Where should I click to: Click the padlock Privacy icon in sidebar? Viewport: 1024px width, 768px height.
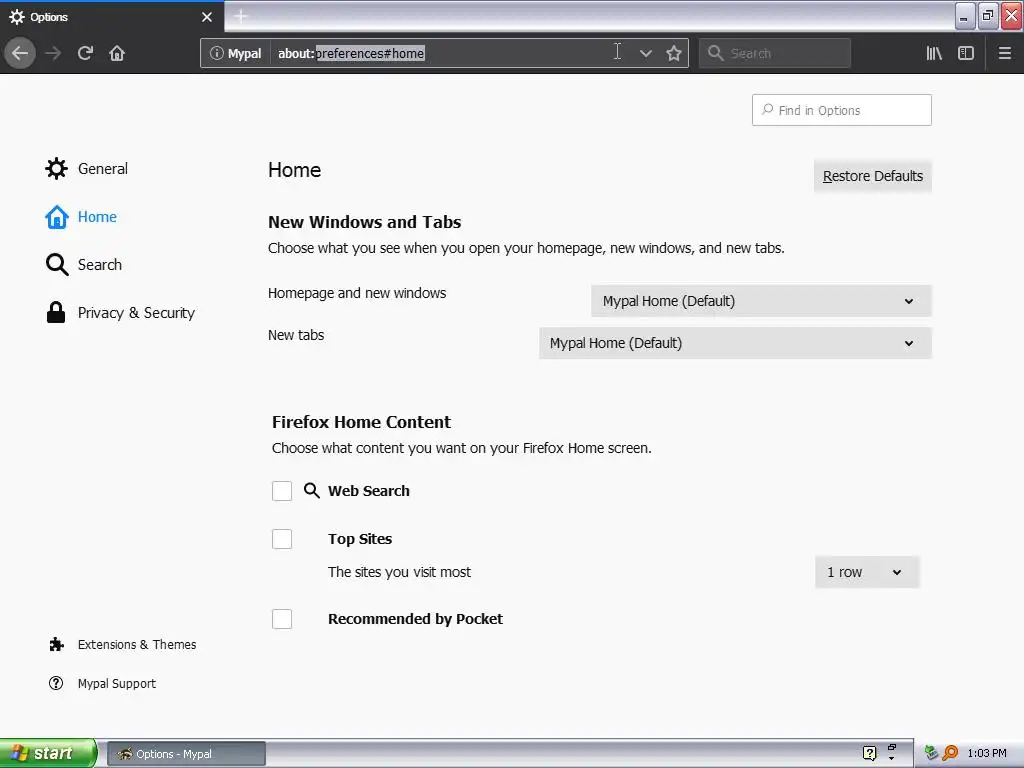[56, 312]
